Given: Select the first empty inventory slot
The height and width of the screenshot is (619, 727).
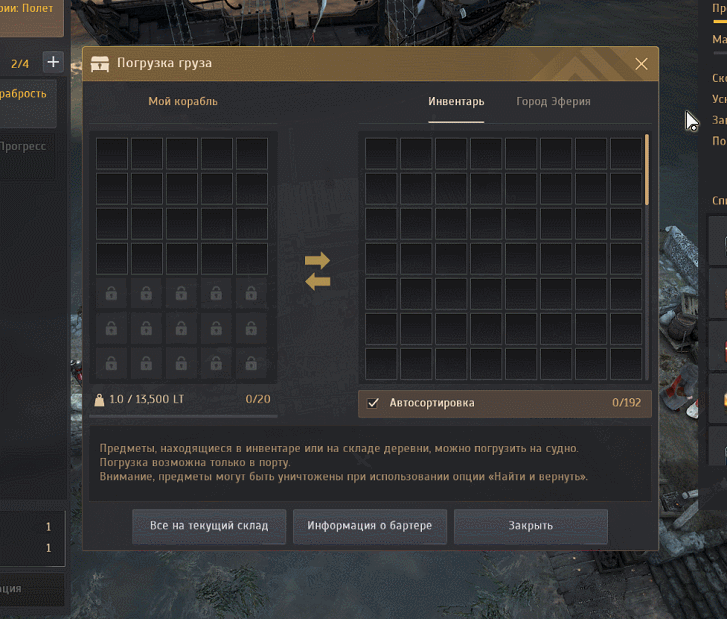Looking at the screenshot, I should coord(381,153).
